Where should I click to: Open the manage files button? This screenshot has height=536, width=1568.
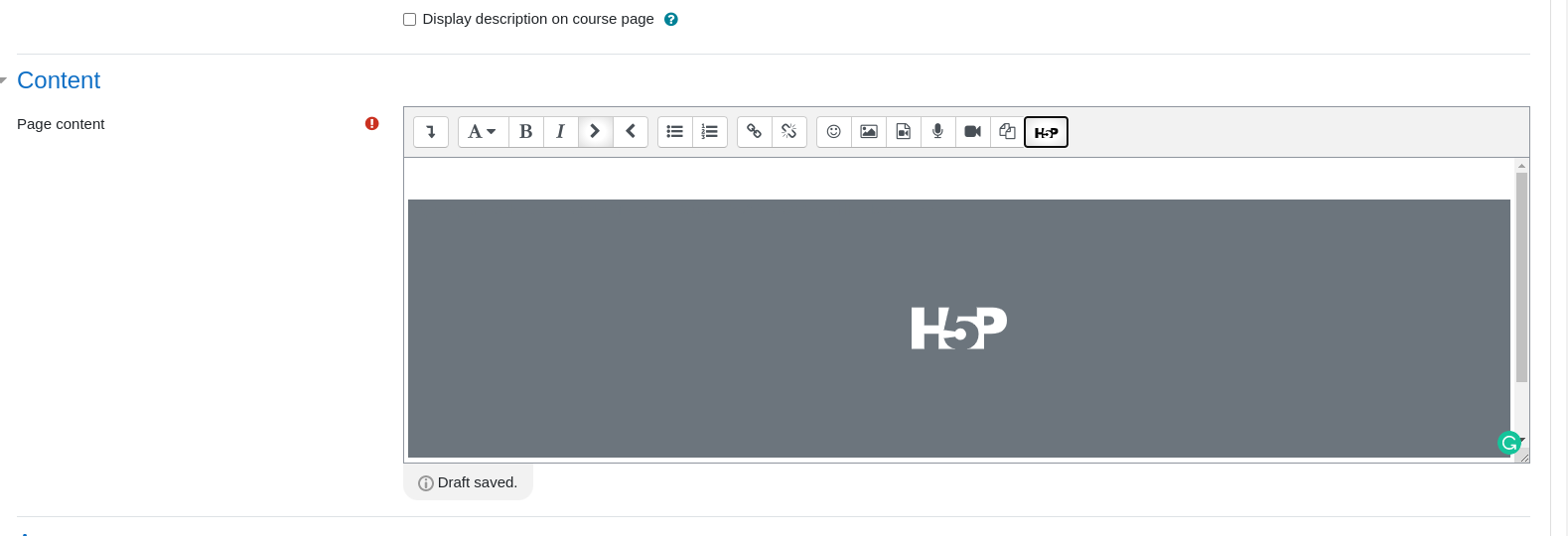click(x=1008, y=132)
